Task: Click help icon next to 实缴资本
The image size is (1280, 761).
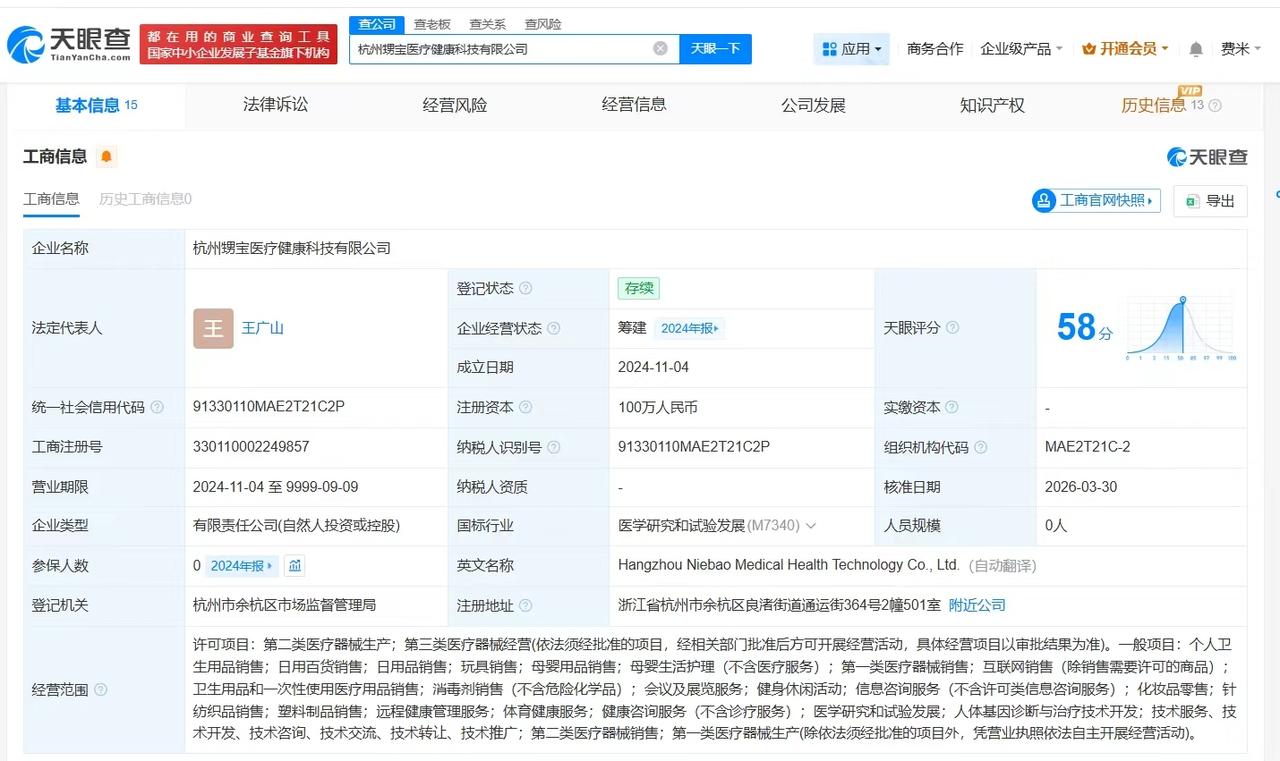Action: tap(952, 407)
